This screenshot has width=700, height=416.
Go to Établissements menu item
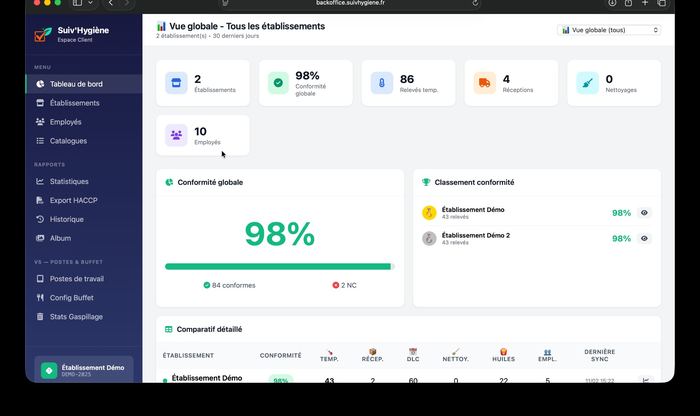click(x=83, y=103)
